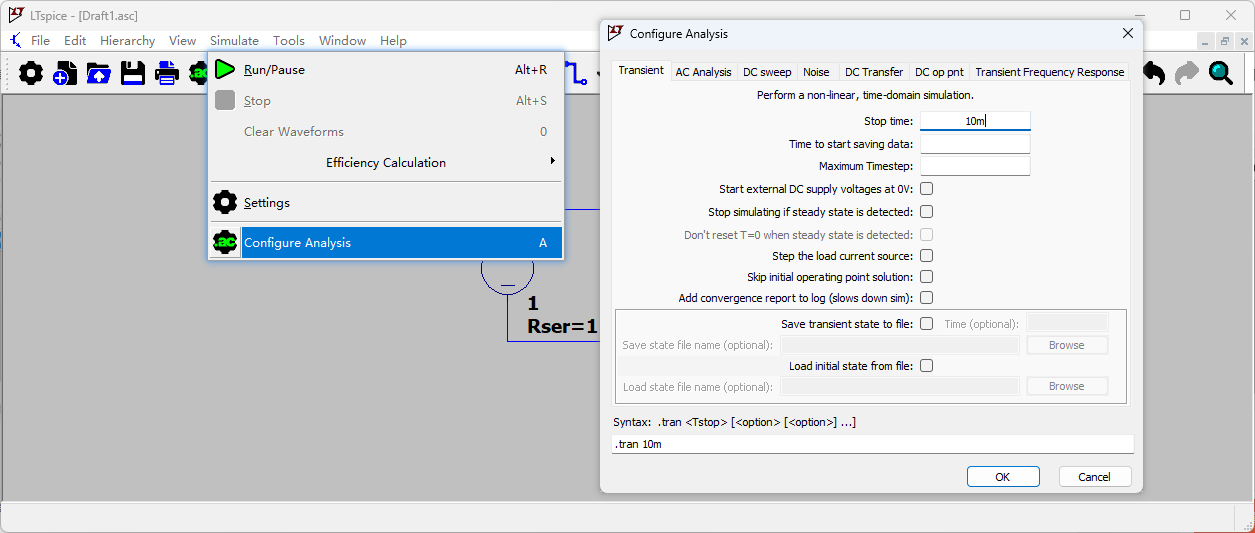This screenshot has height=533, width=1255.
Task: Switch to the Transient tab
Action: [641, 70]
